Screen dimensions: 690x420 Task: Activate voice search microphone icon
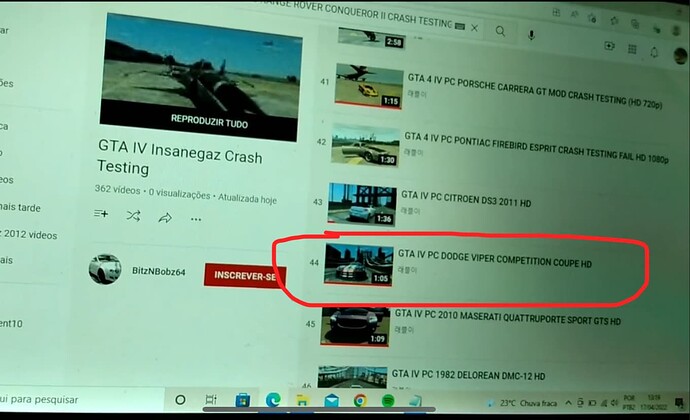pyautogui.click(x=530, y=35)
